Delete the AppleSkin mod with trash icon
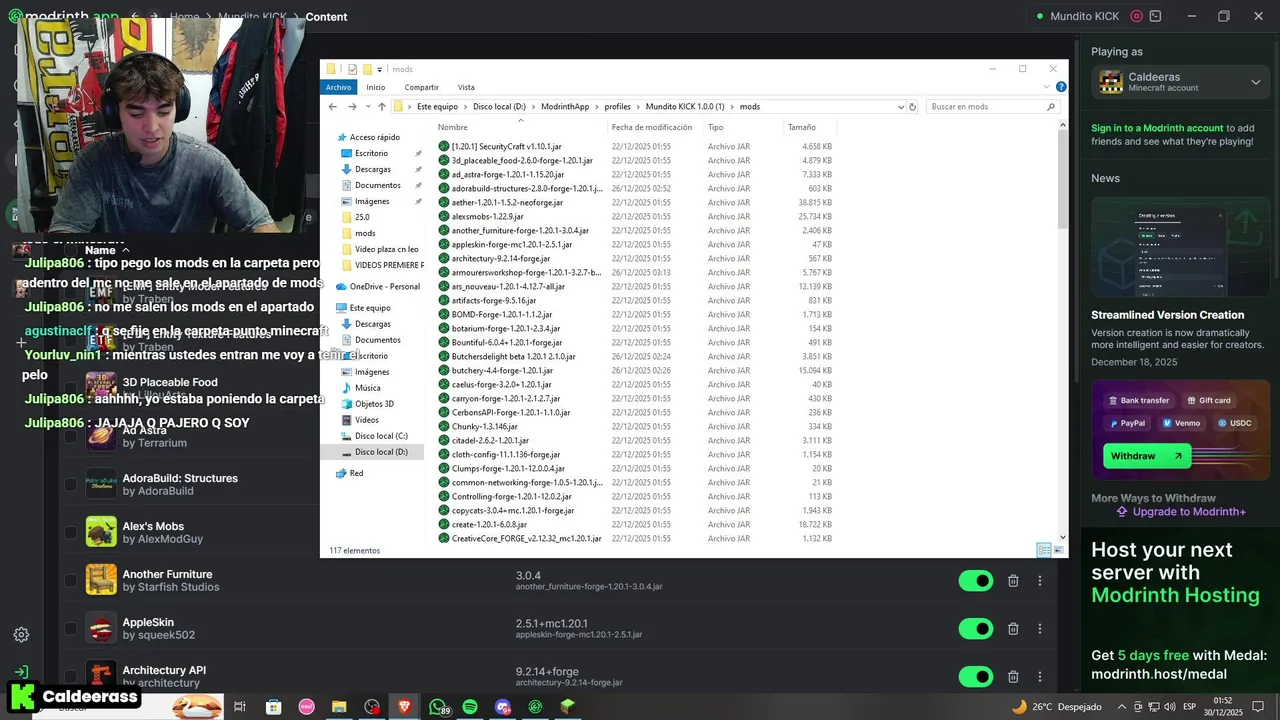Viewport: 1280px width, 720px height. pos(1013,629)
